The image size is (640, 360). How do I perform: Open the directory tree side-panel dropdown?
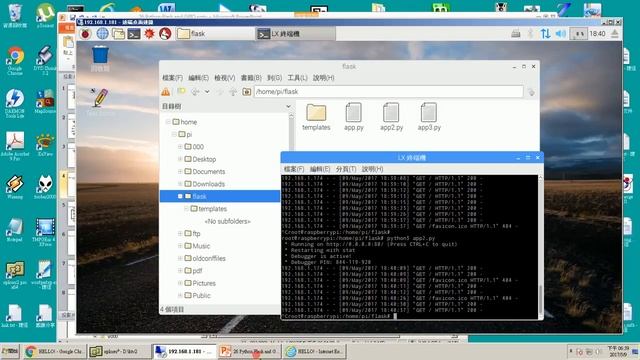(288, 106)
